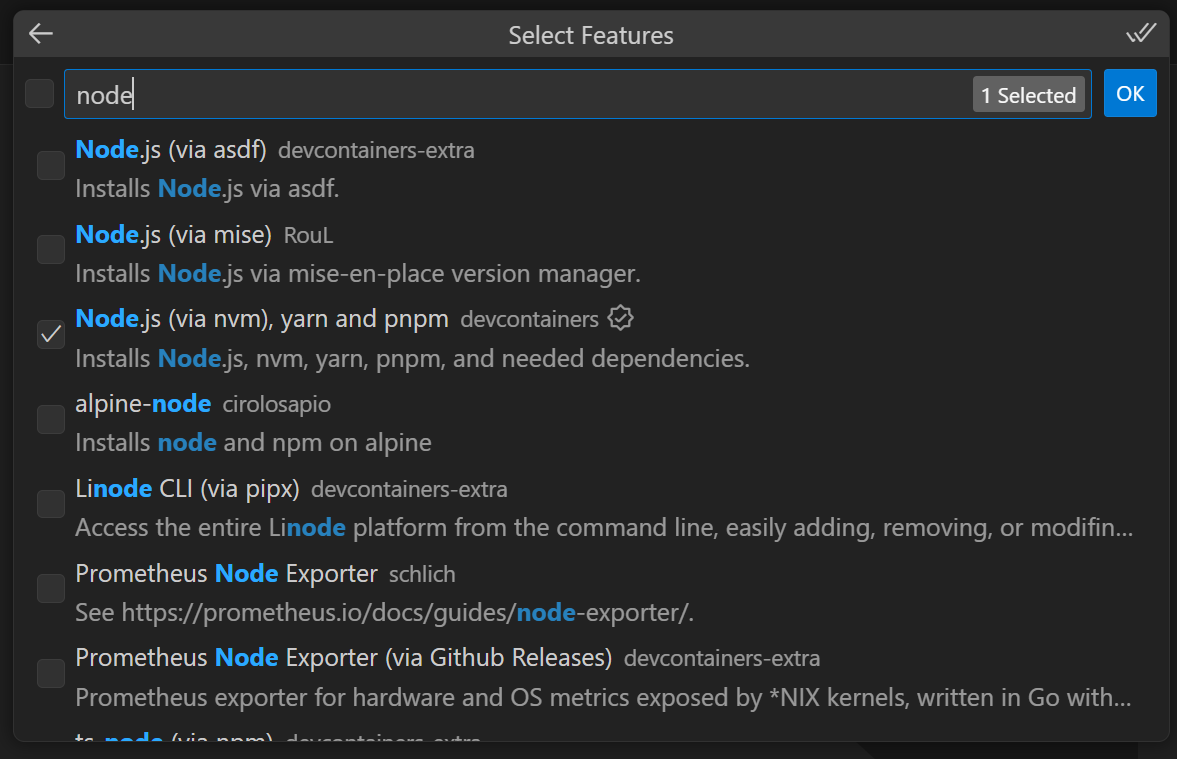Enable the Node.js (via mise) checkbox
This screenshot has width=1177, height=759.
tap(51, 250)
